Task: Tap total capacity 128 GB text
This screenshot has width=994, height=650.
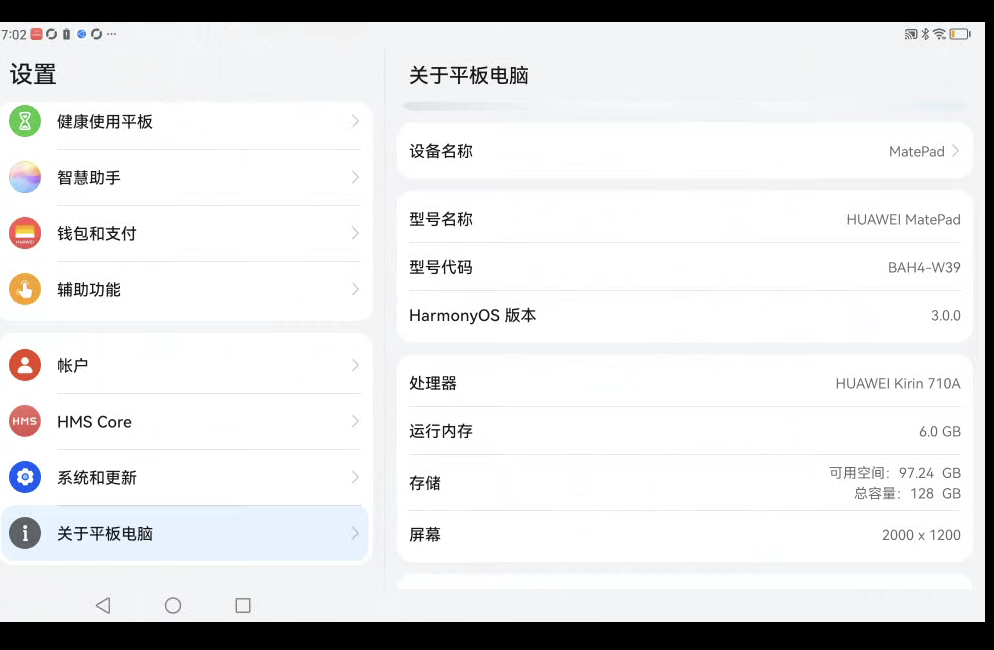Action: (907, 493)
